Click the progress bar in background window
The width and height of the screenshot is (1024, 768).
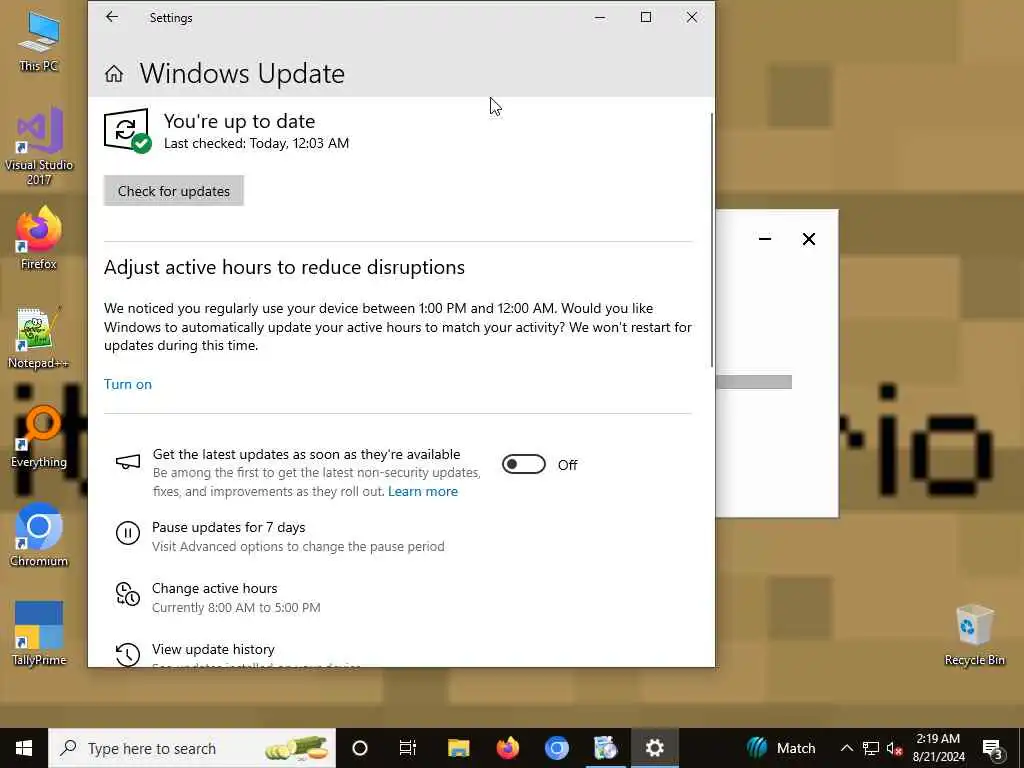(x=754, y=382)
